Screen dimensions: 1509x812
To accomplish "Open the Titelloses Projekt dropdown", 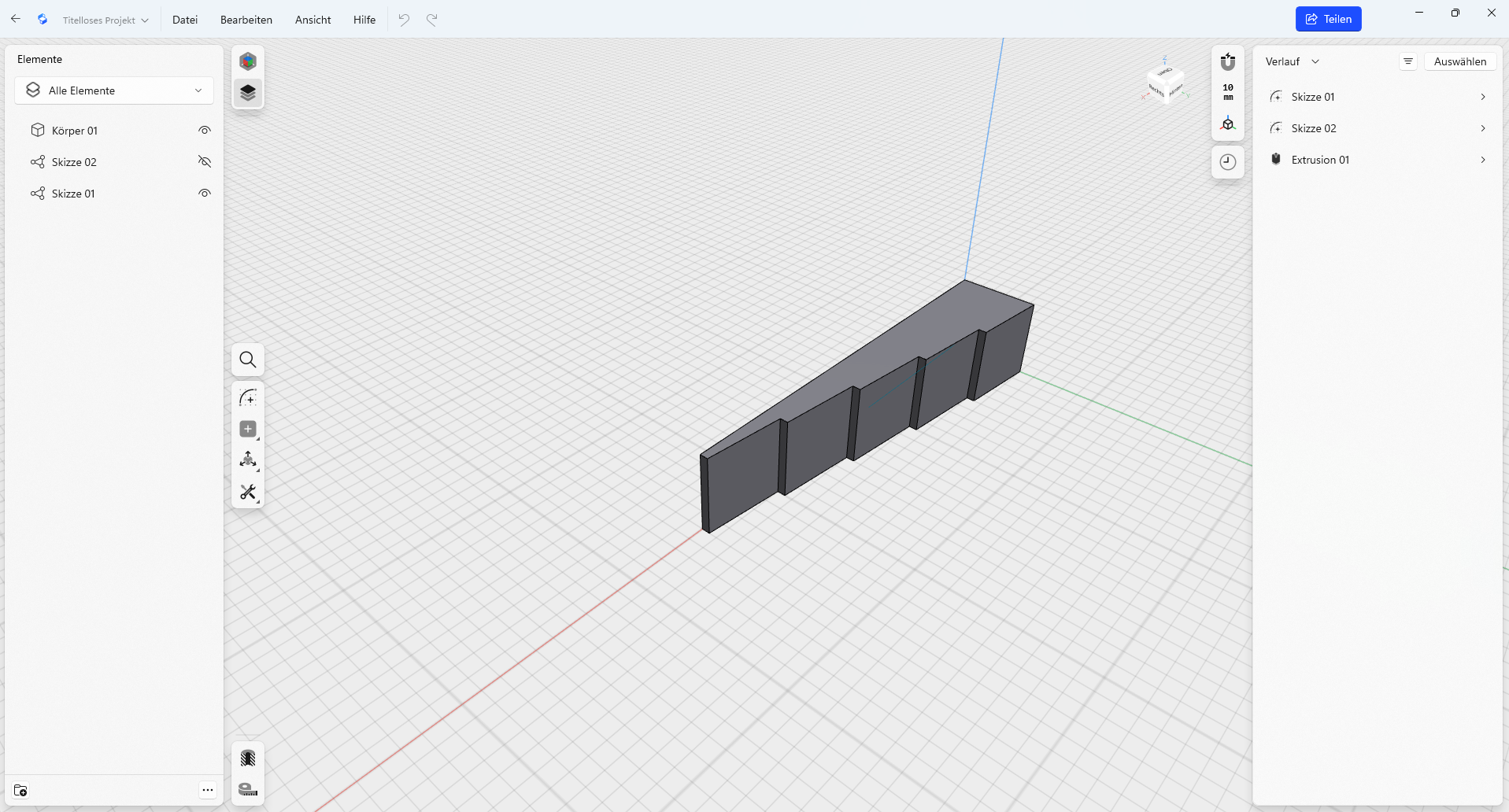I will pyautogui.click(x=105, y=20).
